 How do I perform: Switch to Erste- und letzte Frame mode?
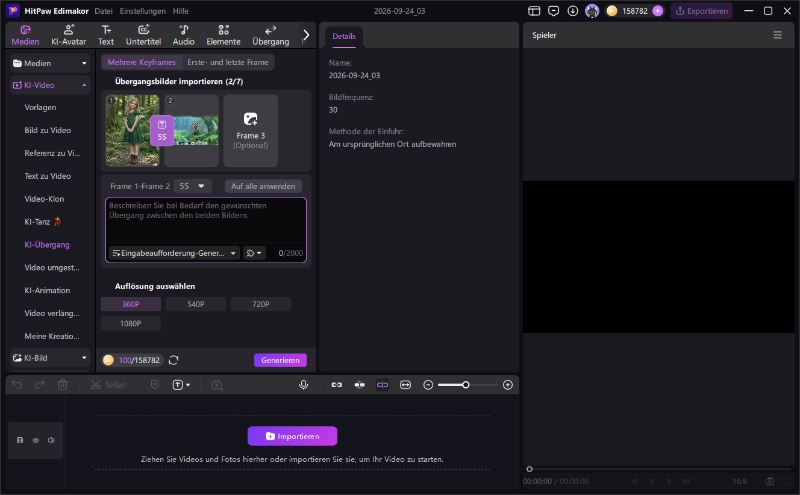pyautogui.click(x=228, y=62)
